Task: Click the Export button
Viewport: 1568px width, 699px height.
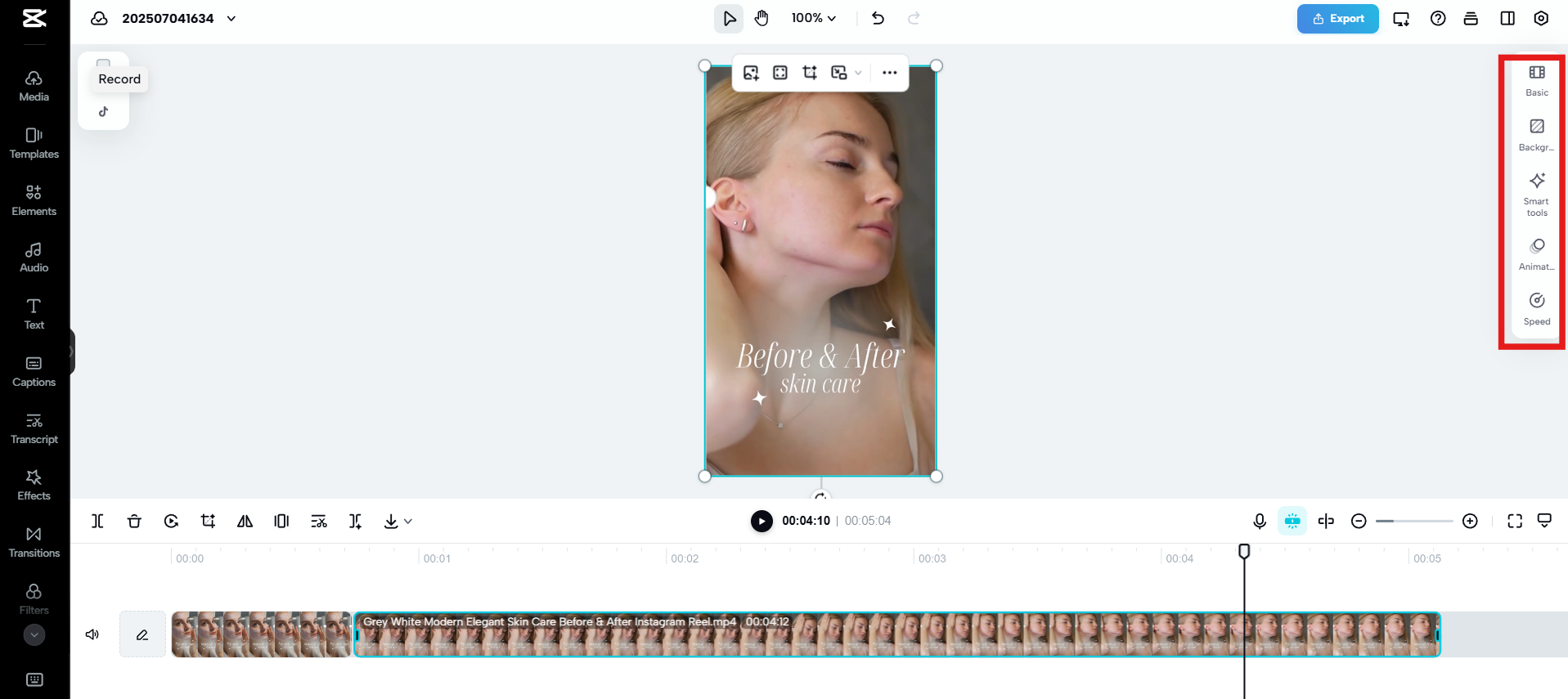Action: [1337, 18]
